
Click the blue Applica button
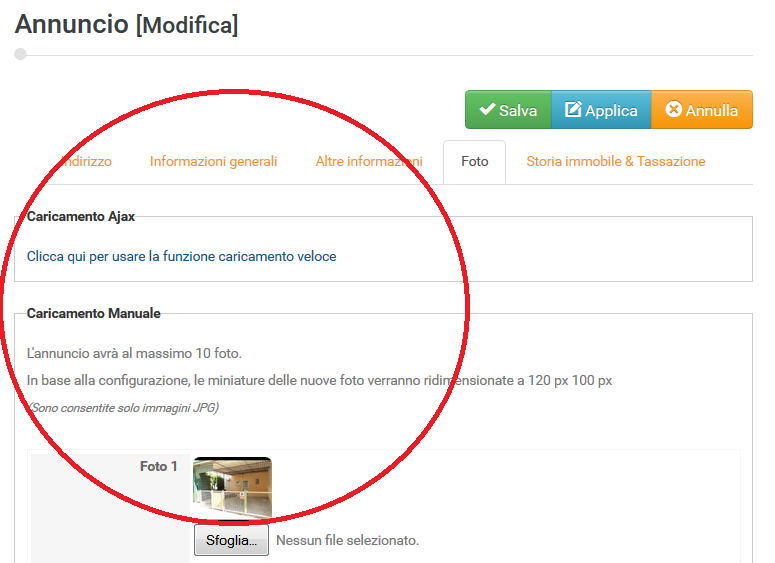[601, 110]
